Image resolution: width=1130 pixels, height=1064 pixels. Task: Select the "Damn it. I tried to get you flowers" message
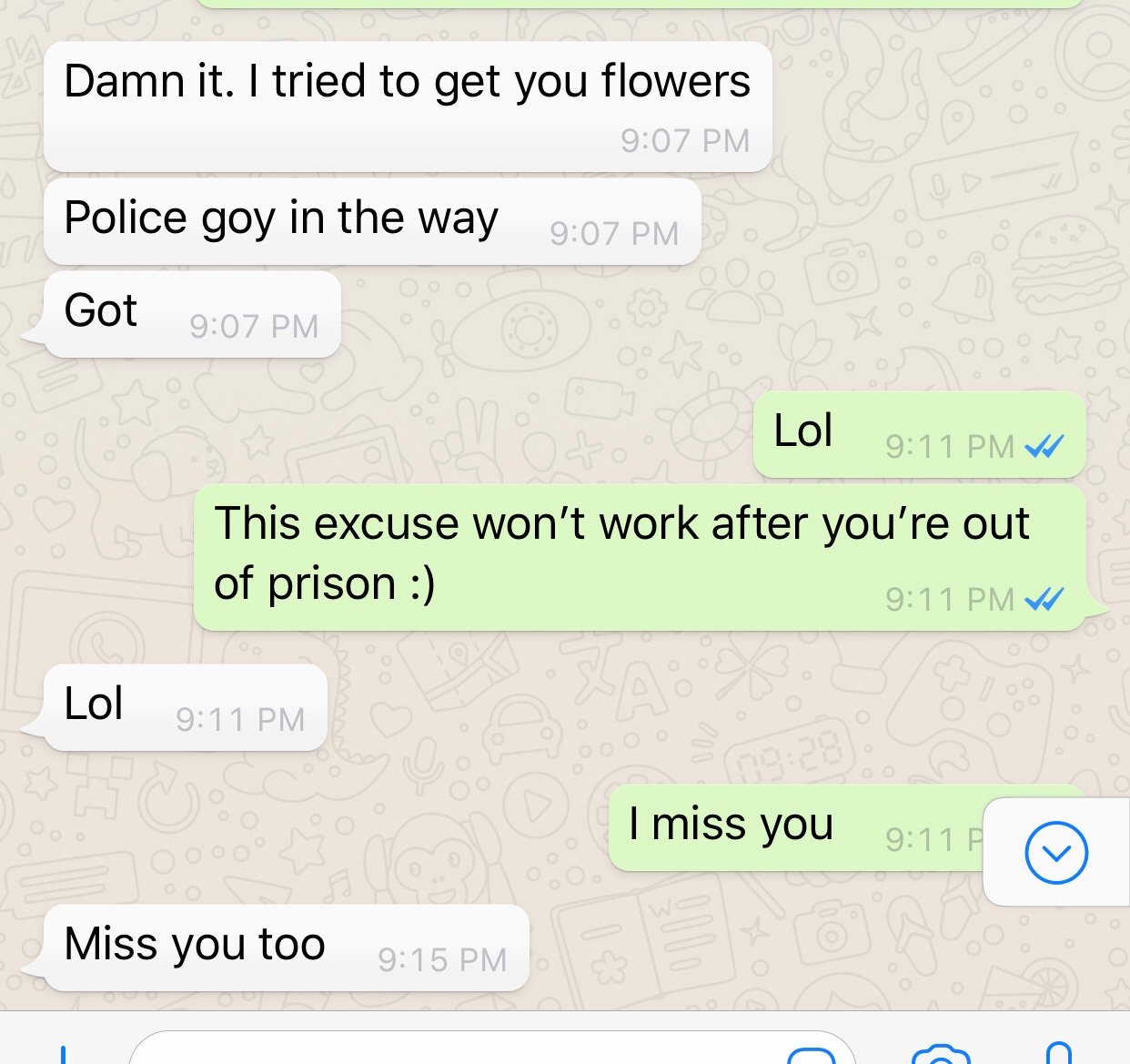pyautogui.click(x=408, y=106)
